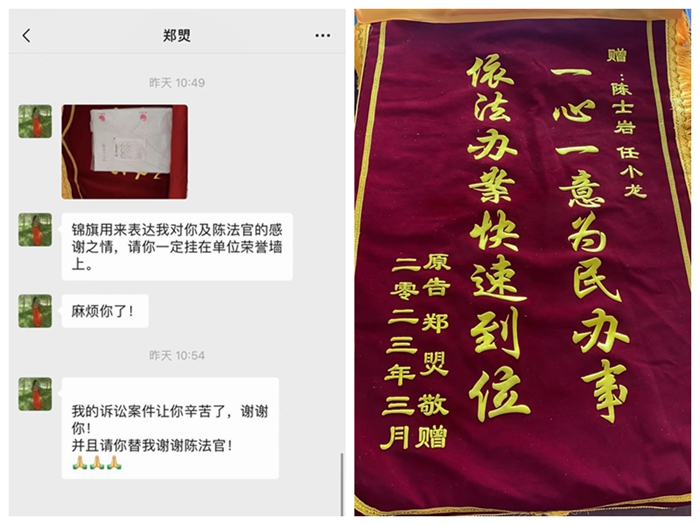
Task: Click the 原告郑煚敬赠 signature on banner
Action: [x=433, y=351]
